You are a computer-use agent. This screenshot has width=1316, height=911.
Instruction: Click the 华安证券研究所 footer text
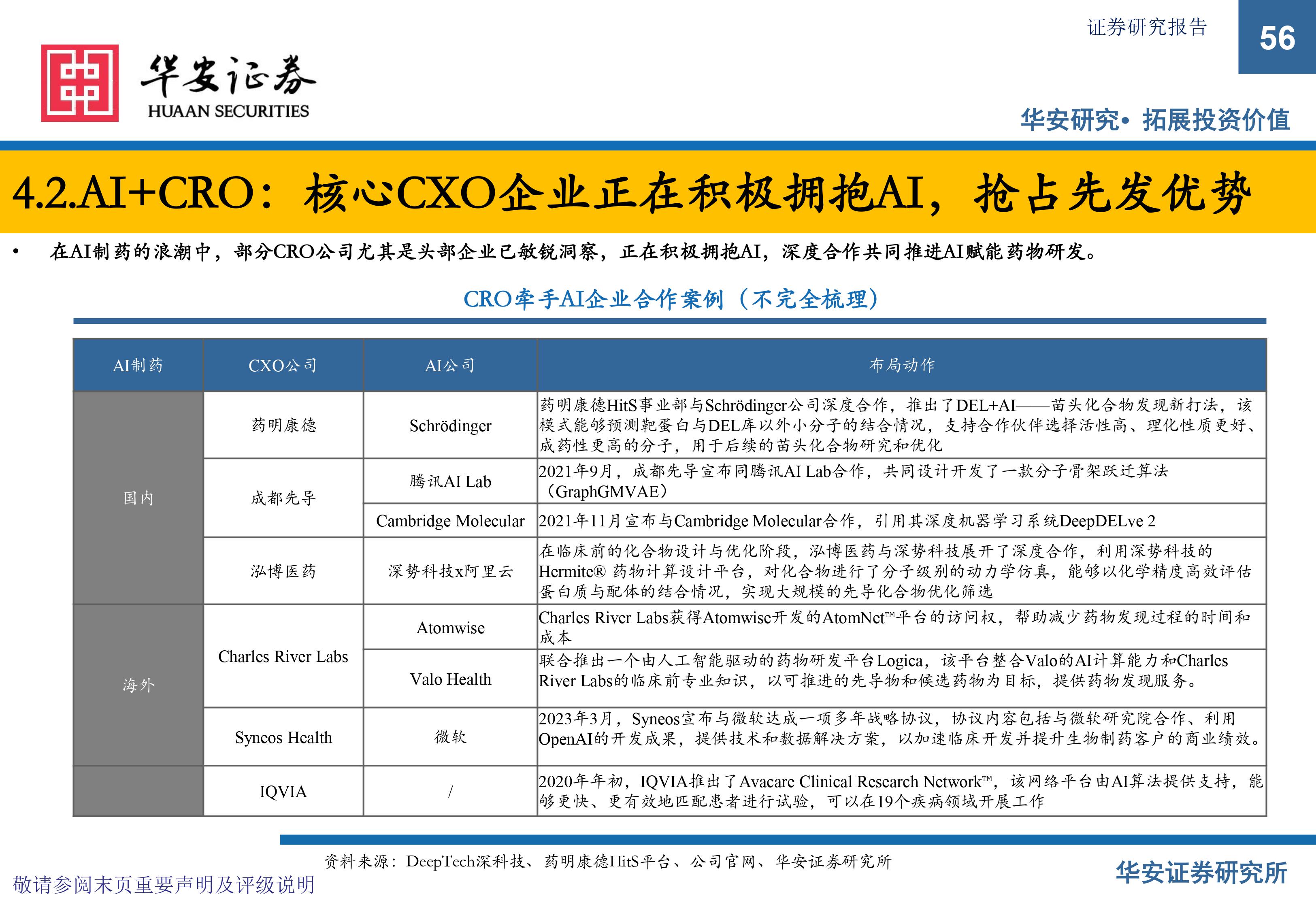tap(1202, 873)
